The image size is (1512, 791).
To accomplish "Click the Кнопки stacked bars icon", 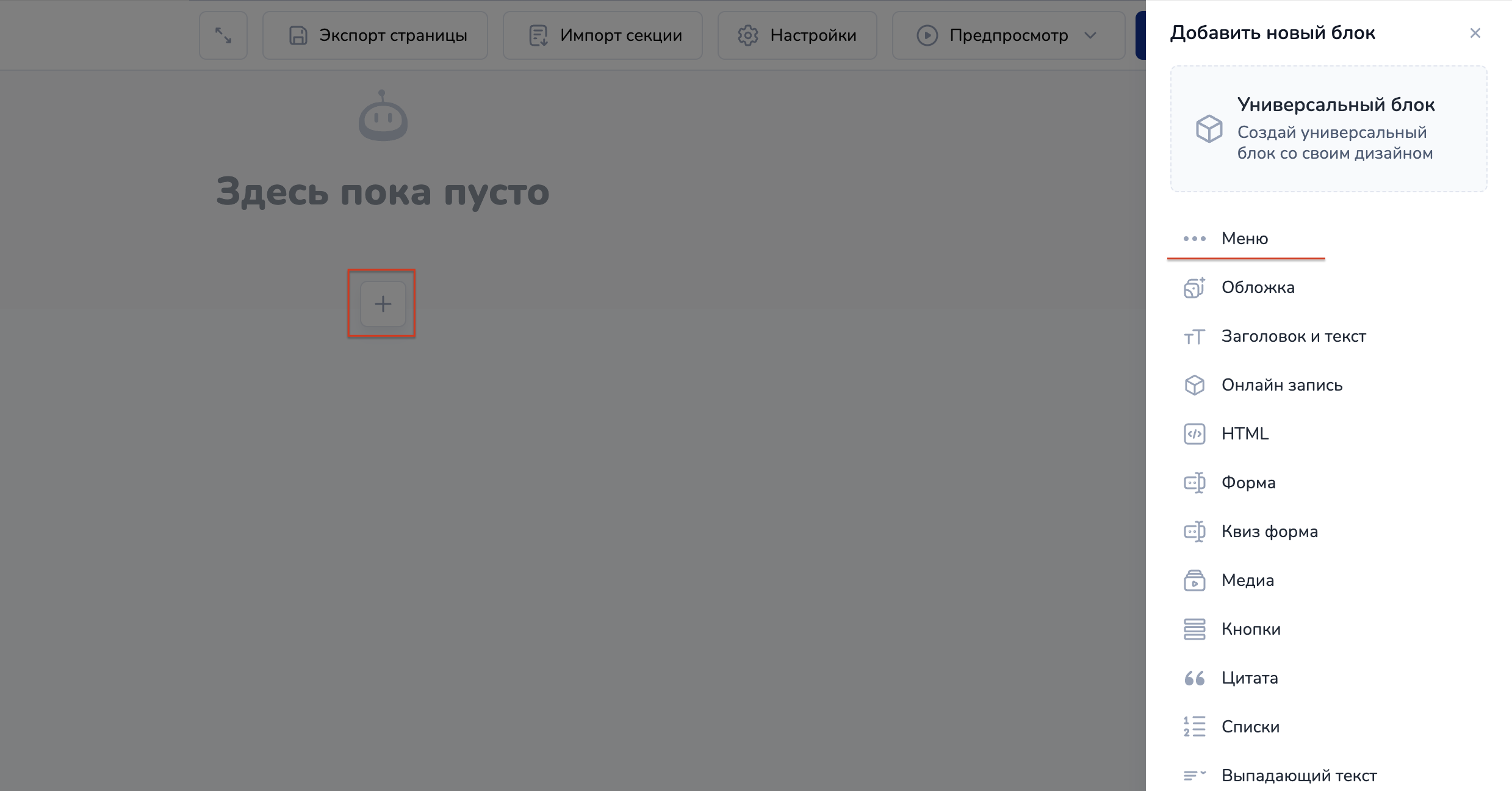I will [1194, 629].
